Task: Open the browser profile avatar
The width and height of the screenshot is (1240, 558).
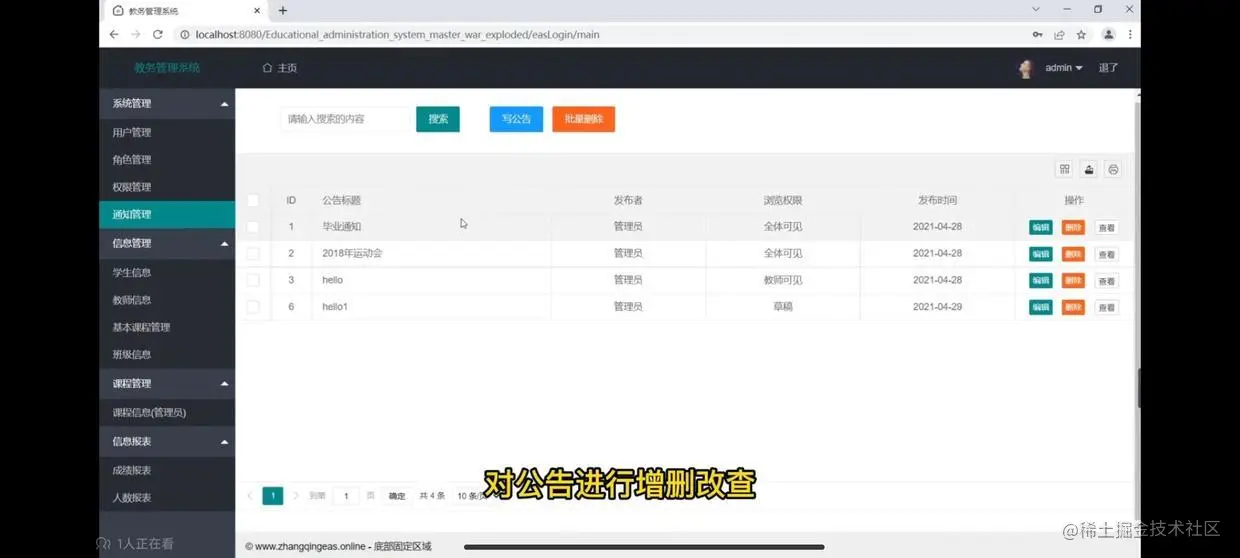Action: click(1108, 34)
